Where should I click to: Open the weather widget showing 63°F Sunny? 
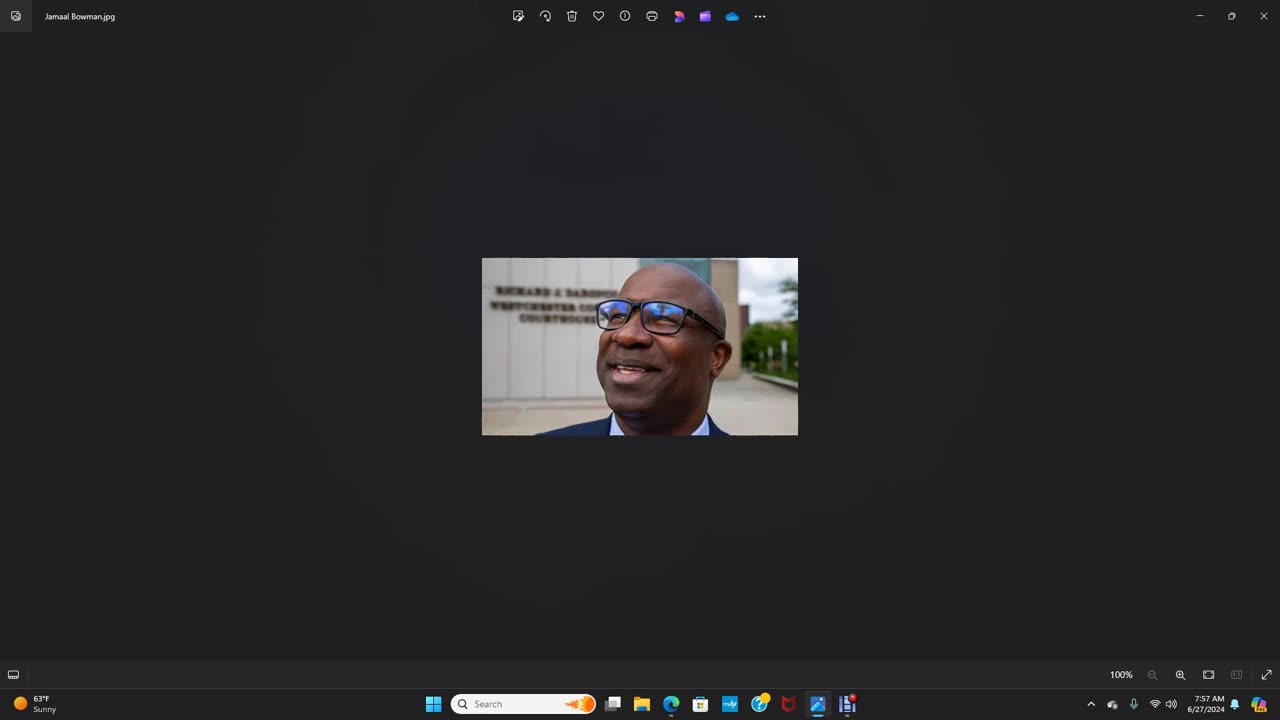tap(36, 704)
